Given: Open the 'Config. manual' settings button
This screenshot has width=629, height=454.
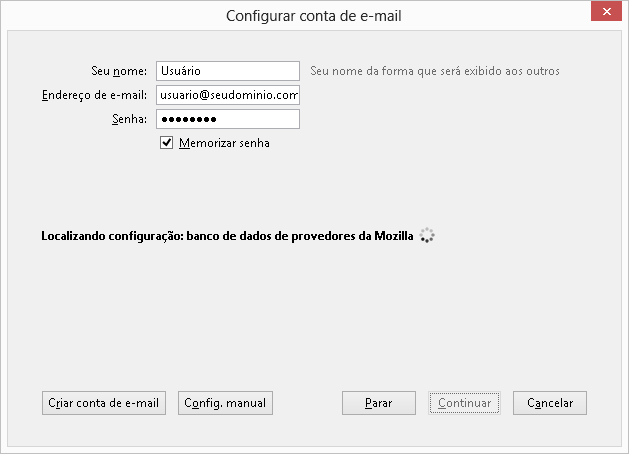Looking at the screenshot, I should tap(225, 403).
